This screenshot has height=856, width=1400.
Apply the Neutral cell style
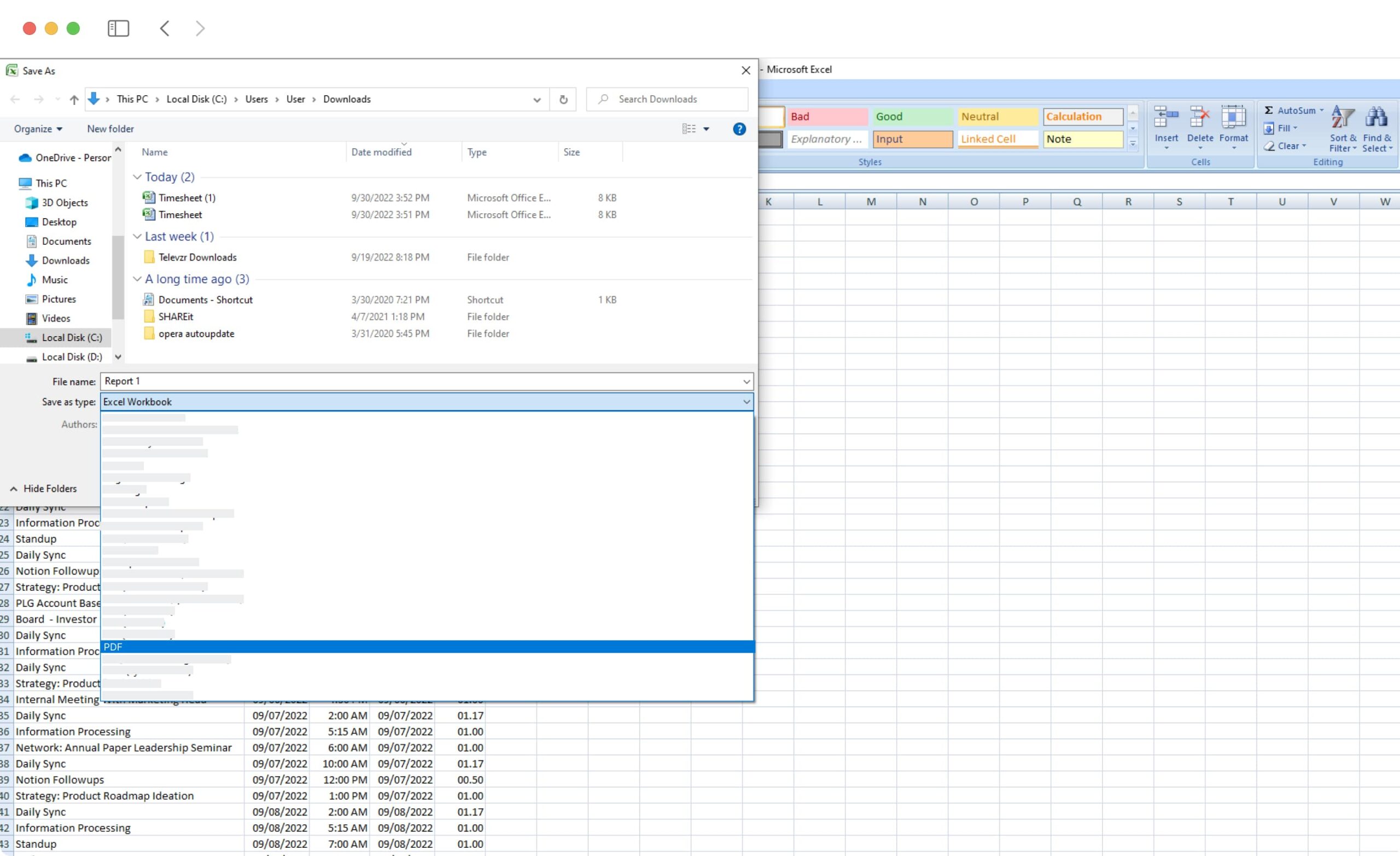click(997, 116)
